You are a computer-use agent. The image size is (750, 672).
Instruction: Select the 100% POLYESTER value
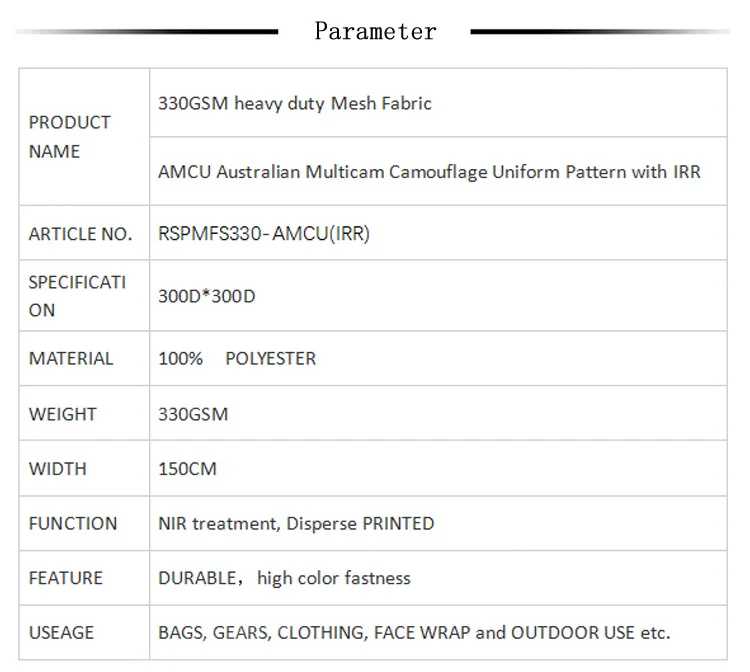[x=237, y=358]
